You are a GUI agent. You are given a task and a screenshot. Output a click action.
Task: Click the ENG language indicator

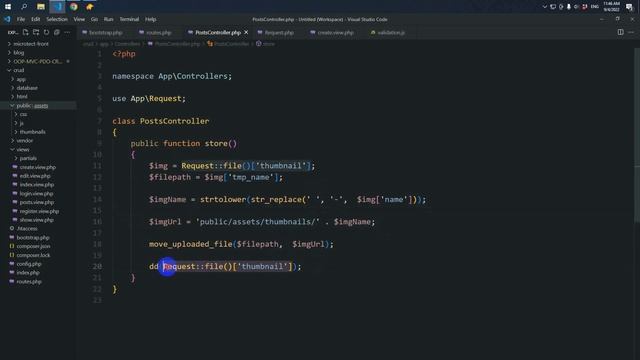pyautogui.click(x=595, y=7)
